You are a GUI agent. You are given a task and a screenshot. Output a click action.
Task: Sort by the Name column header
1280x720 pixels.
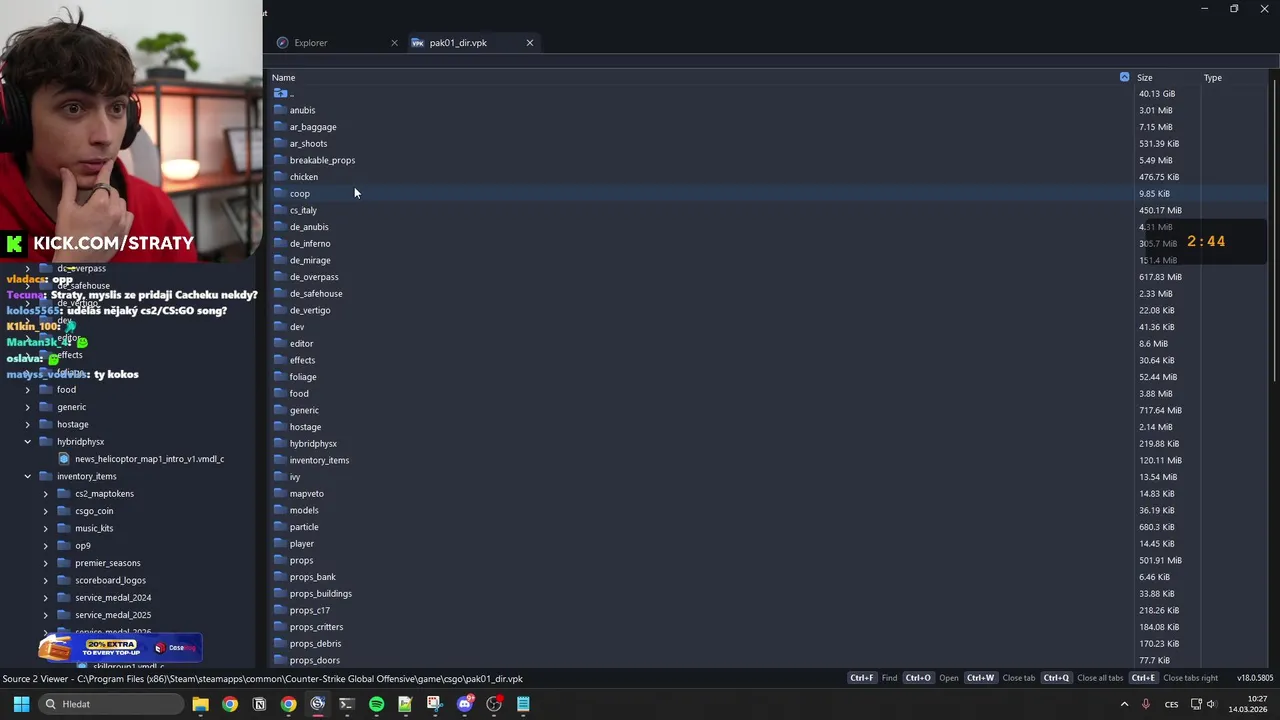[x=283, y=77]
